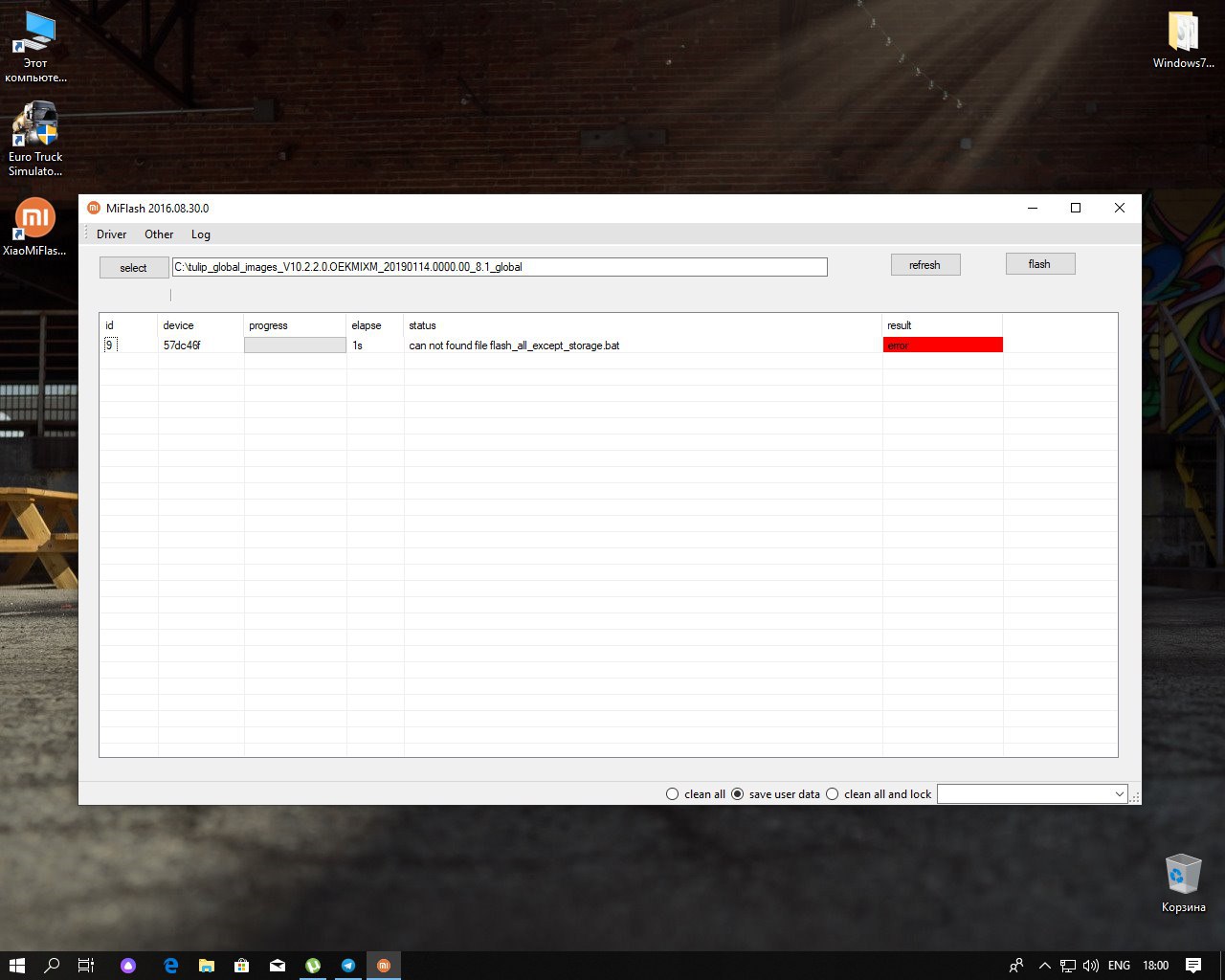Viewport: 1225px width, 980px height.
Task: Click the MiFlash taskbar button
Action: pyautogui.click(x=384, y=966)
